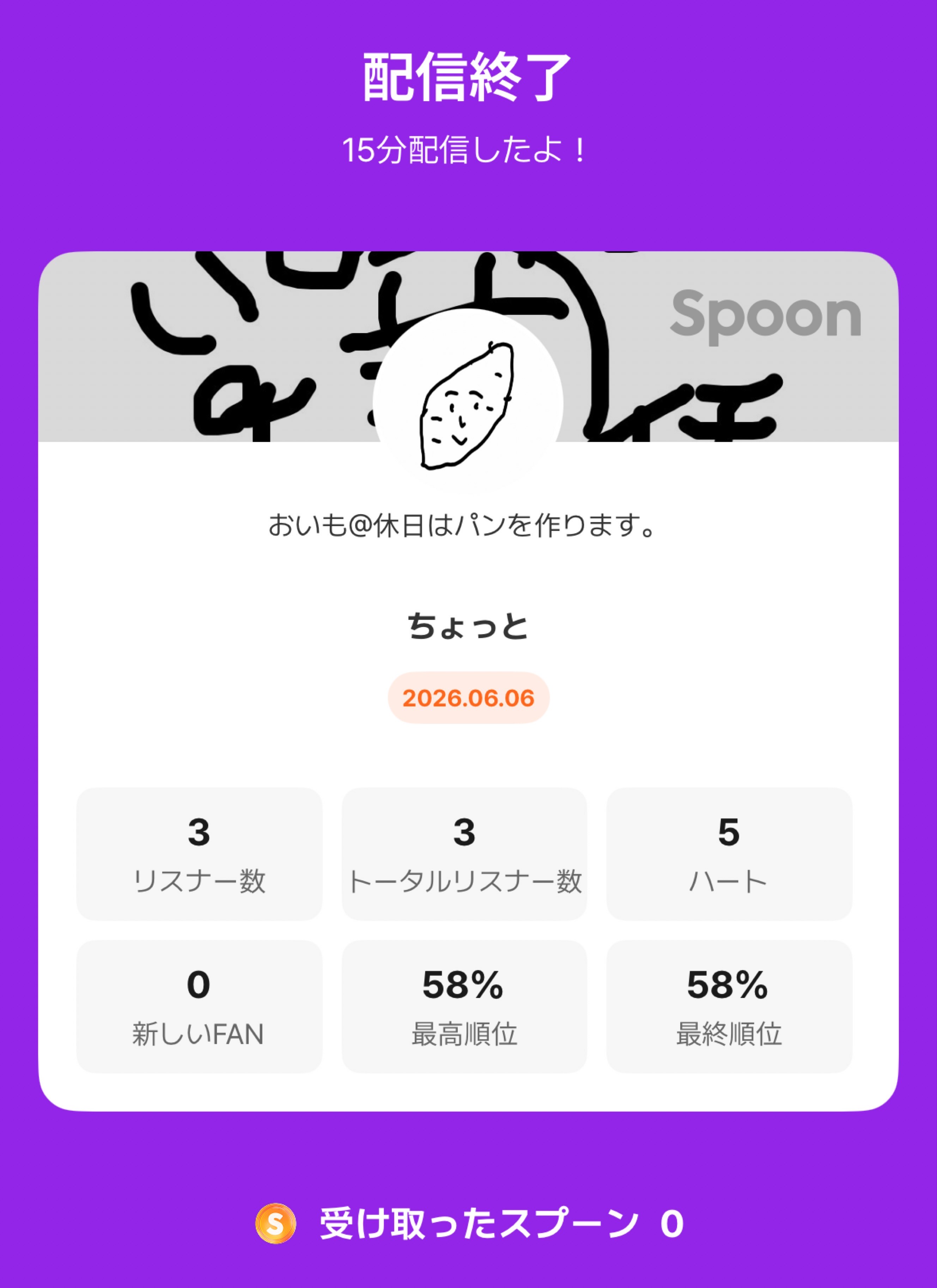Tap the 15分配信したよ！ subtitle

tap(464, 151)
